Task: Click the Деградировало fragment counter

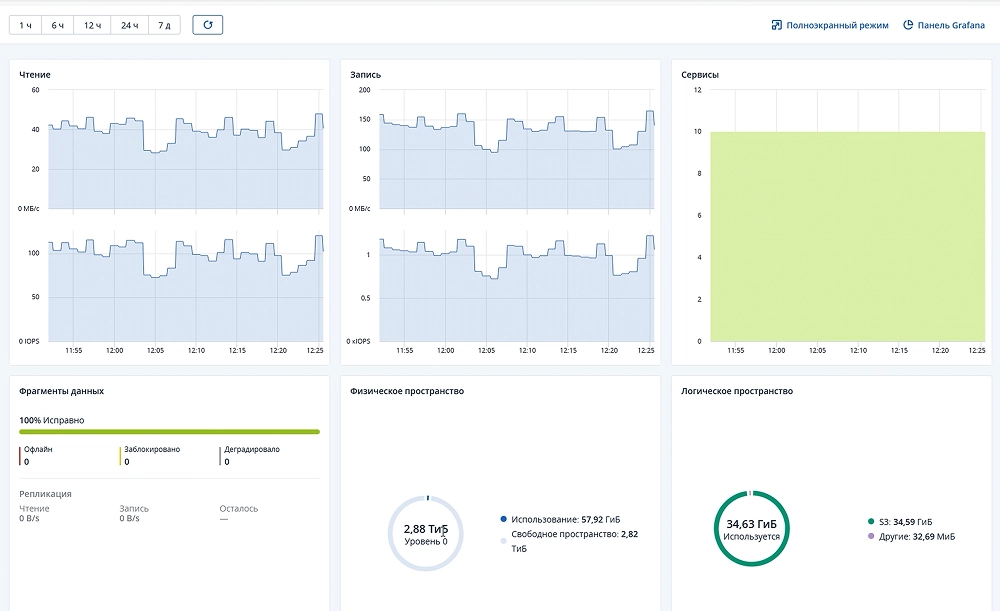Action: pyautogui.click(x=250, y=456)
